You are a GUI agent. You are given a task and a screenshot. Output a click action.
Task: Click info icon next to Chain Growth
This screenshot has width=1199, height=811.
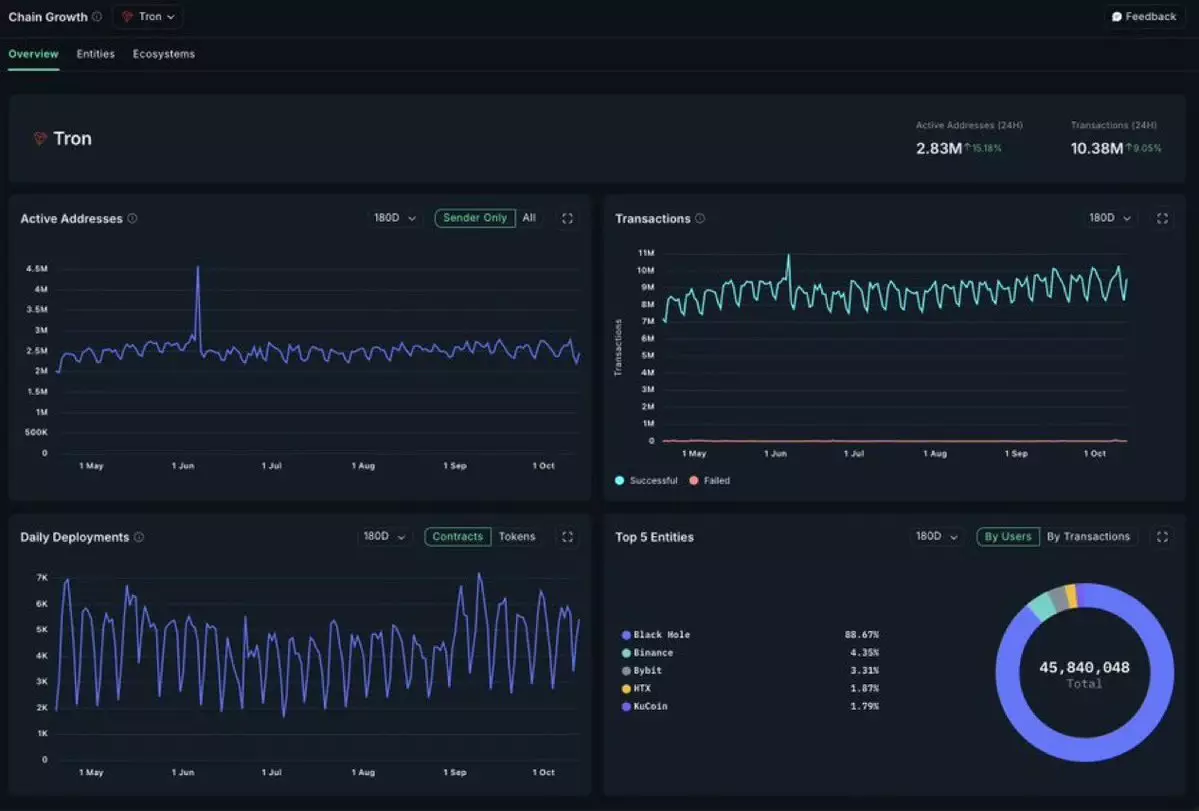(97, 17)
